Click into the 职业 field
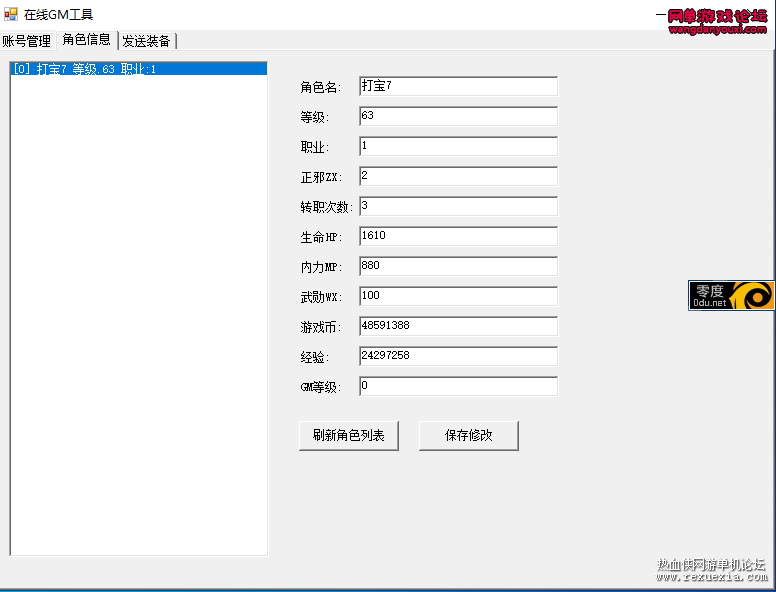 coord(458,146)
